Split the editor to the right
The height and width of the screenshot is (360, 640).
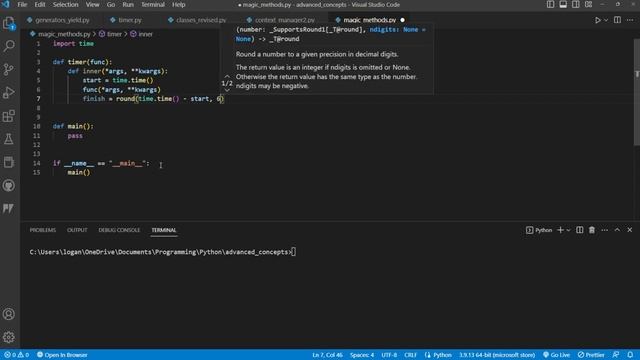[x=617, y=20]
